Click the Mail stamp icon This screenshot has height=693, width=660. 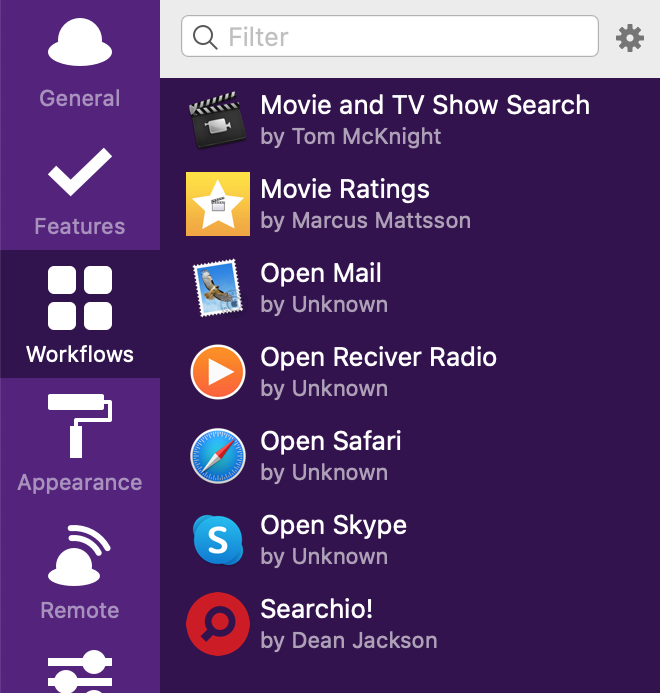[217, 288]
